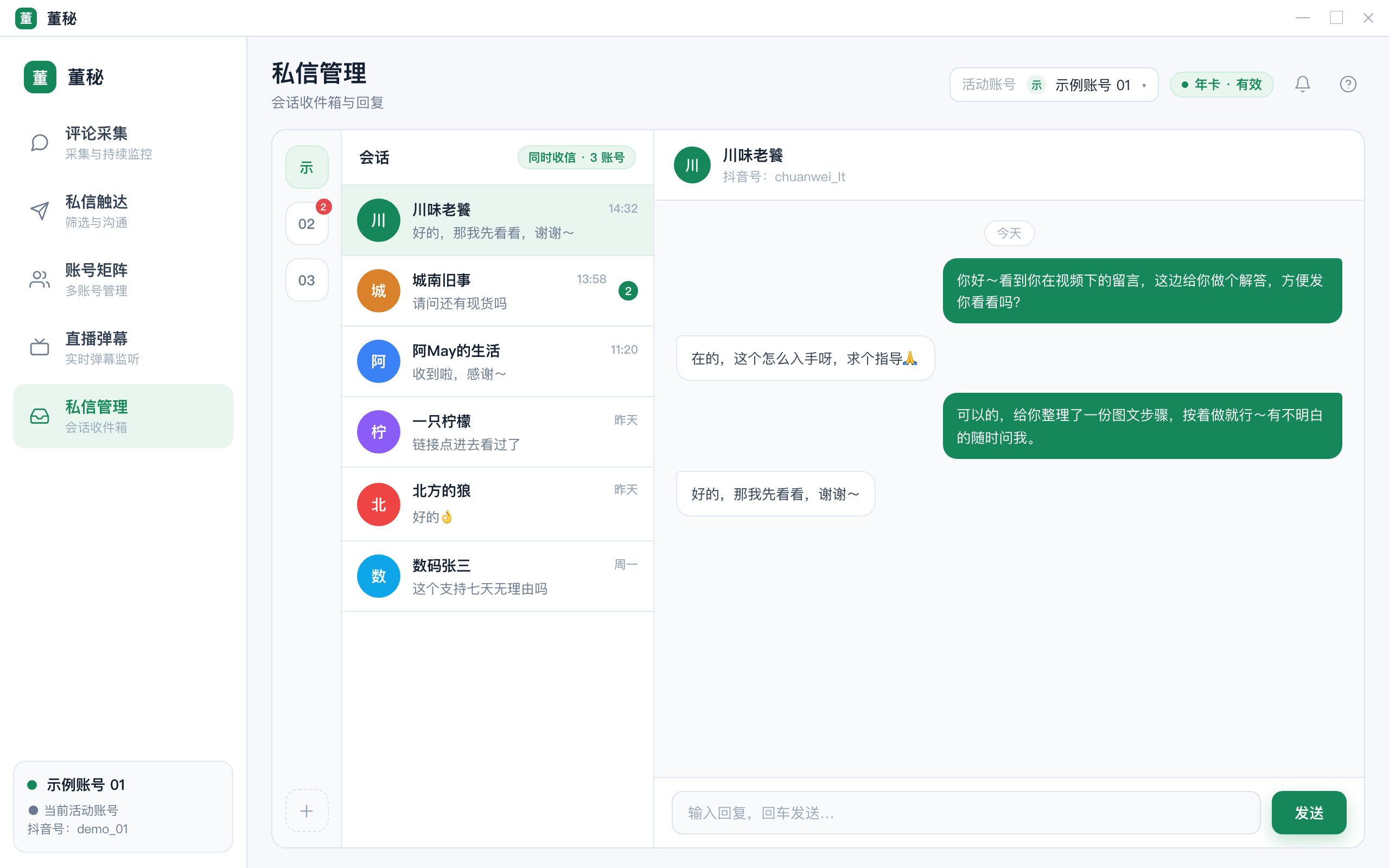Click the 14:32 timestamp on 川味老饕
Viewport: 1389px width, 868px height.
[x=623, y=208]
